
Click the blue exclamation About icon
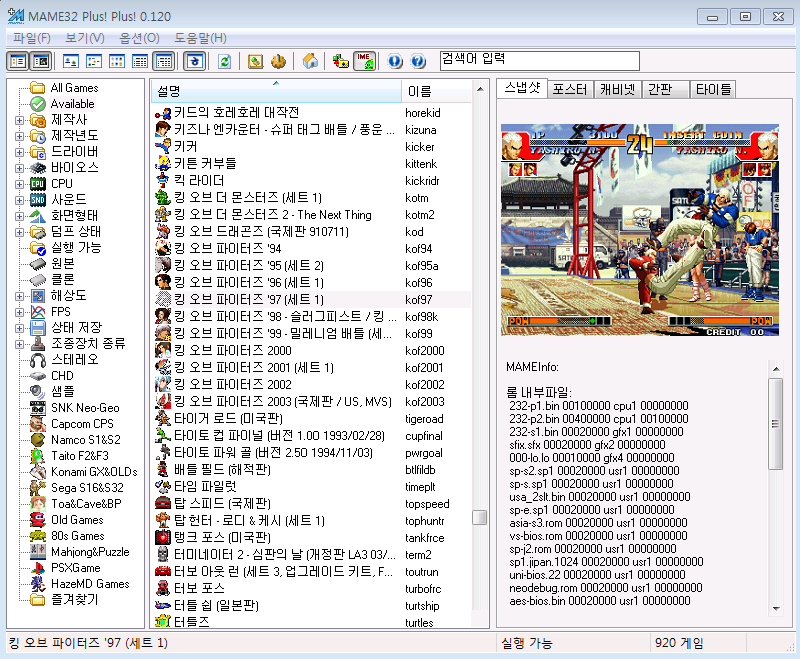point(394,62)
